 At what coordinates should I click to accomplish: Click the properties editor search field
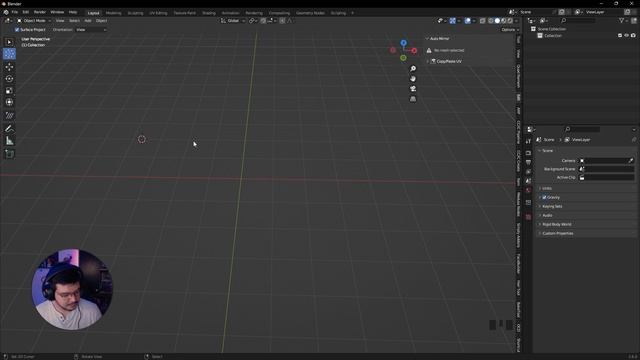582,129
